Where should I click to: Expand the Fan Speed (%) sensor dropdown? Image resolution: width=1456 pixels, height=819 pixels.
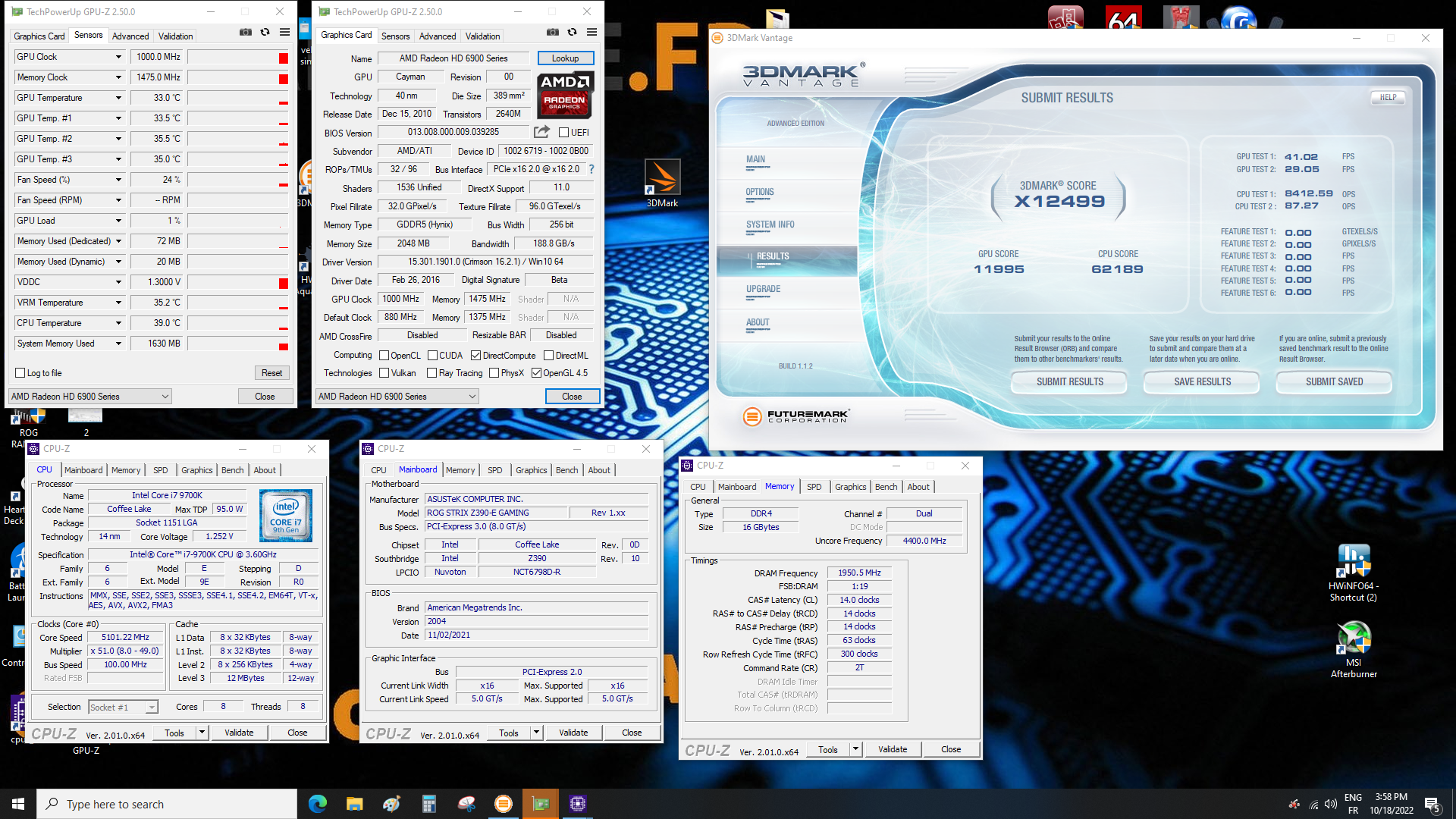pos(118,180)
